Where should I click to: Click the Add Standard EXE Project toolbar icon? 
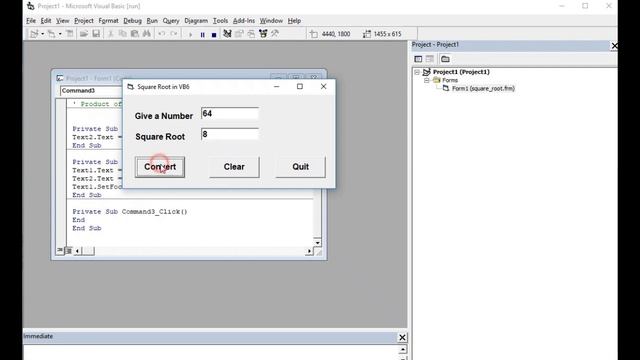tap(34, 34)
